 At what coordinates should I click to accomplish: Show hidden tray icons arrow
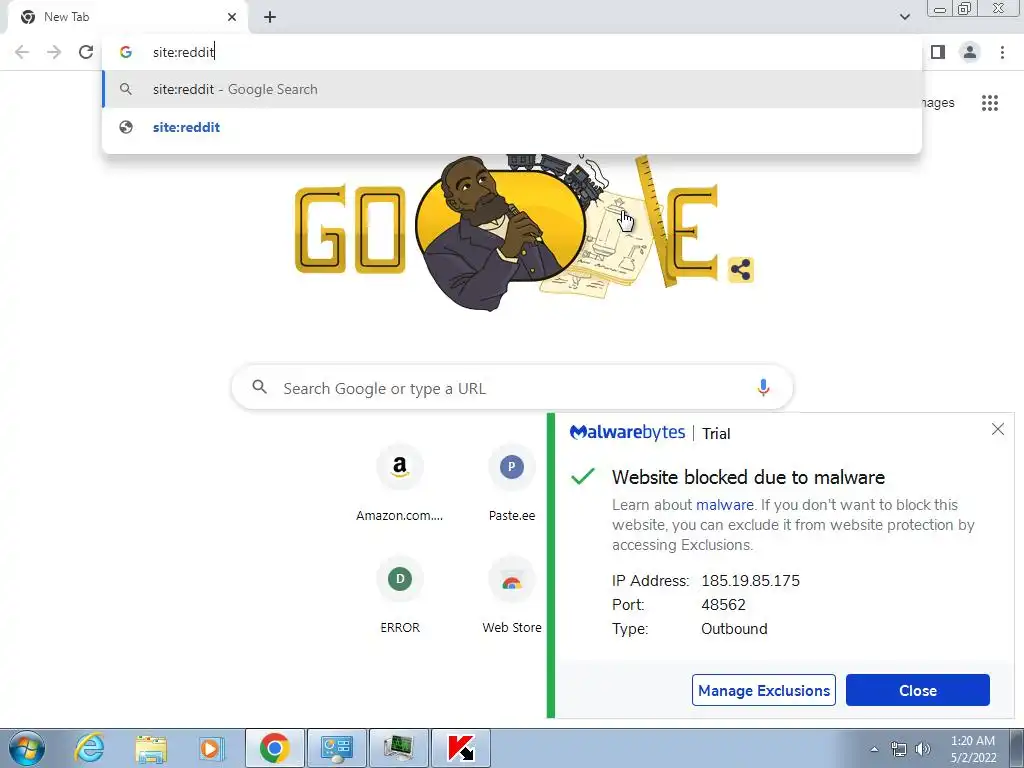[874, 749]
